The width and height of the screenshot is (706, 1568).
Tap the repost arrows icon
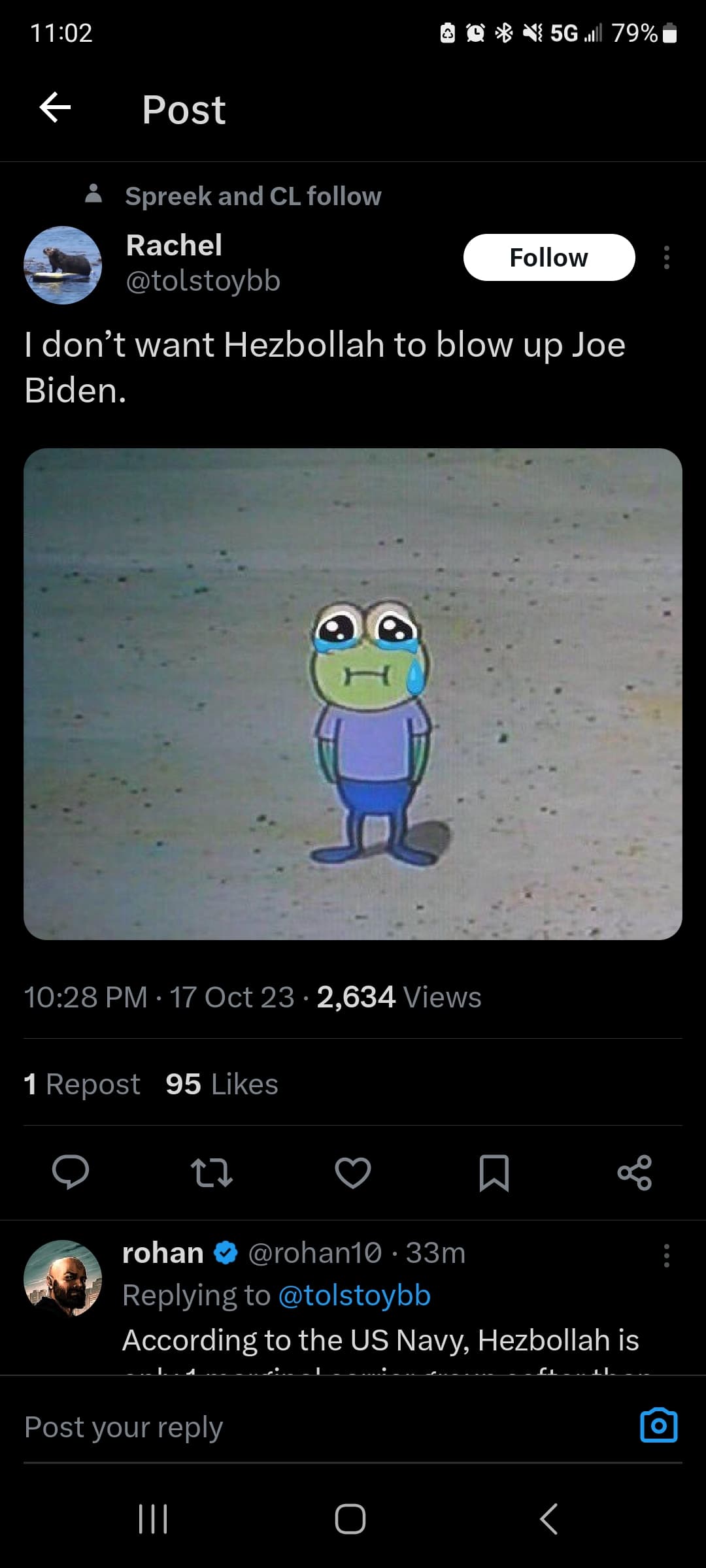click(x=211, y=1172)
